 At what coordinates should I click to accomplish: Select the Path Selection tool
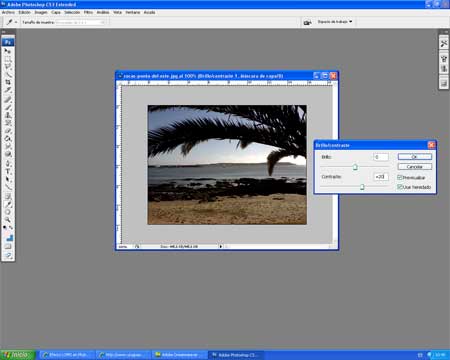coord(8,179)
